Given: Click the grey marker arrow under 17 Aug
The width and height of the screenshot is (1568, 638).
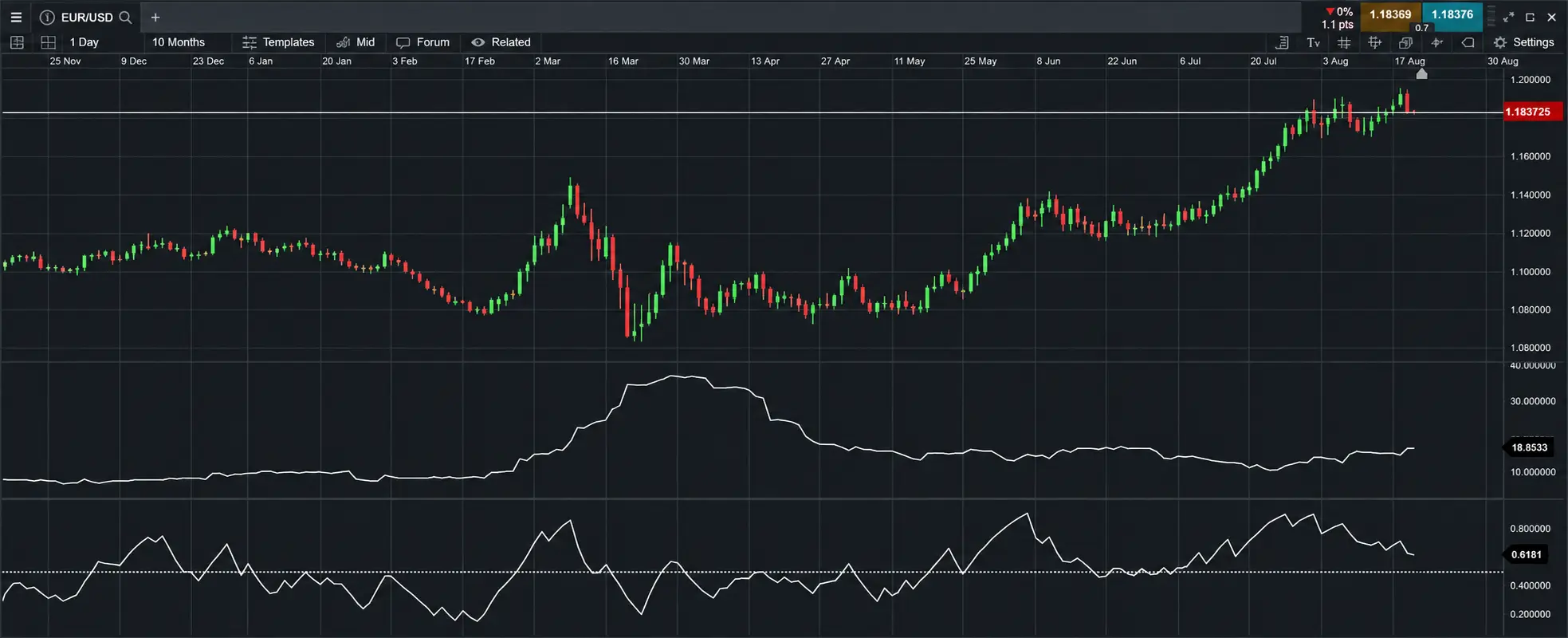Looking at the screenshot, I should (x=1421, y=73).
